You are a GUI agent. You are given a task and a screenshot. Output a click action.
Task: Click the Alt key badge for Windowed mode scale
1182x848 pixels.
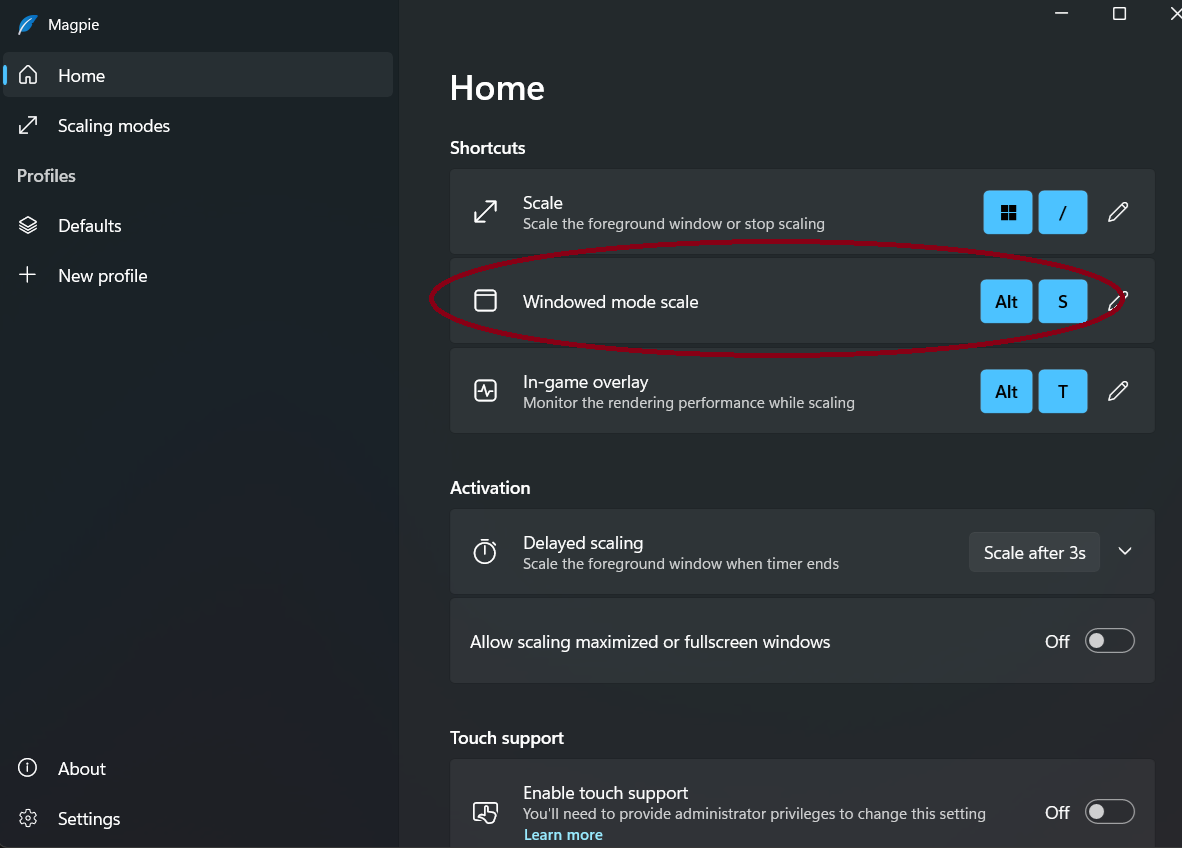point(1006,302)
